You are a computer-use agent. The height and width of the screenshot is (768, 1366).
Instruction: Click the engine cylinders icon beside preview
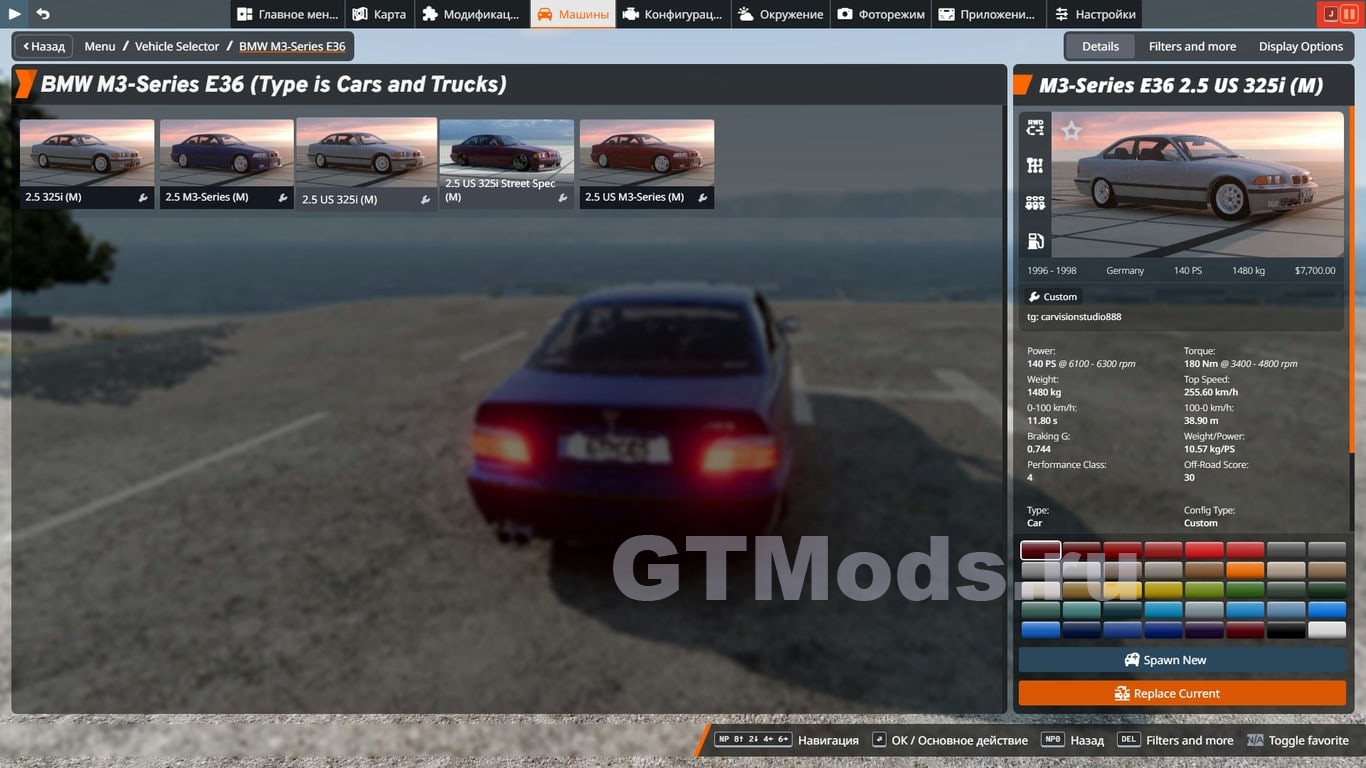[x=1035, y=203]
